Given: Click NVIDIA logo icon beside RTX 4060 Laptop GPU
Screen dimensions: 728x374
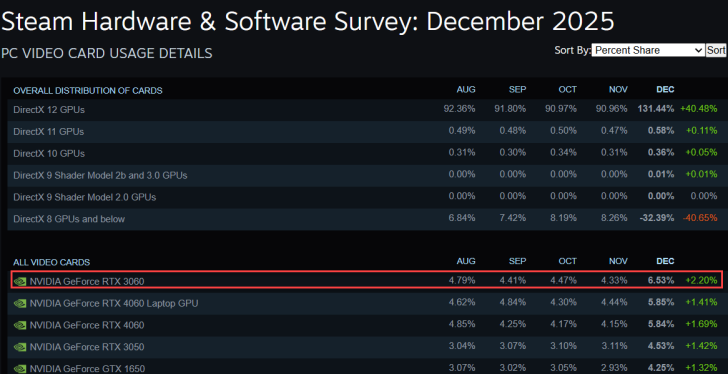Looking at the screenshot, I should click(x=20, y=303).
